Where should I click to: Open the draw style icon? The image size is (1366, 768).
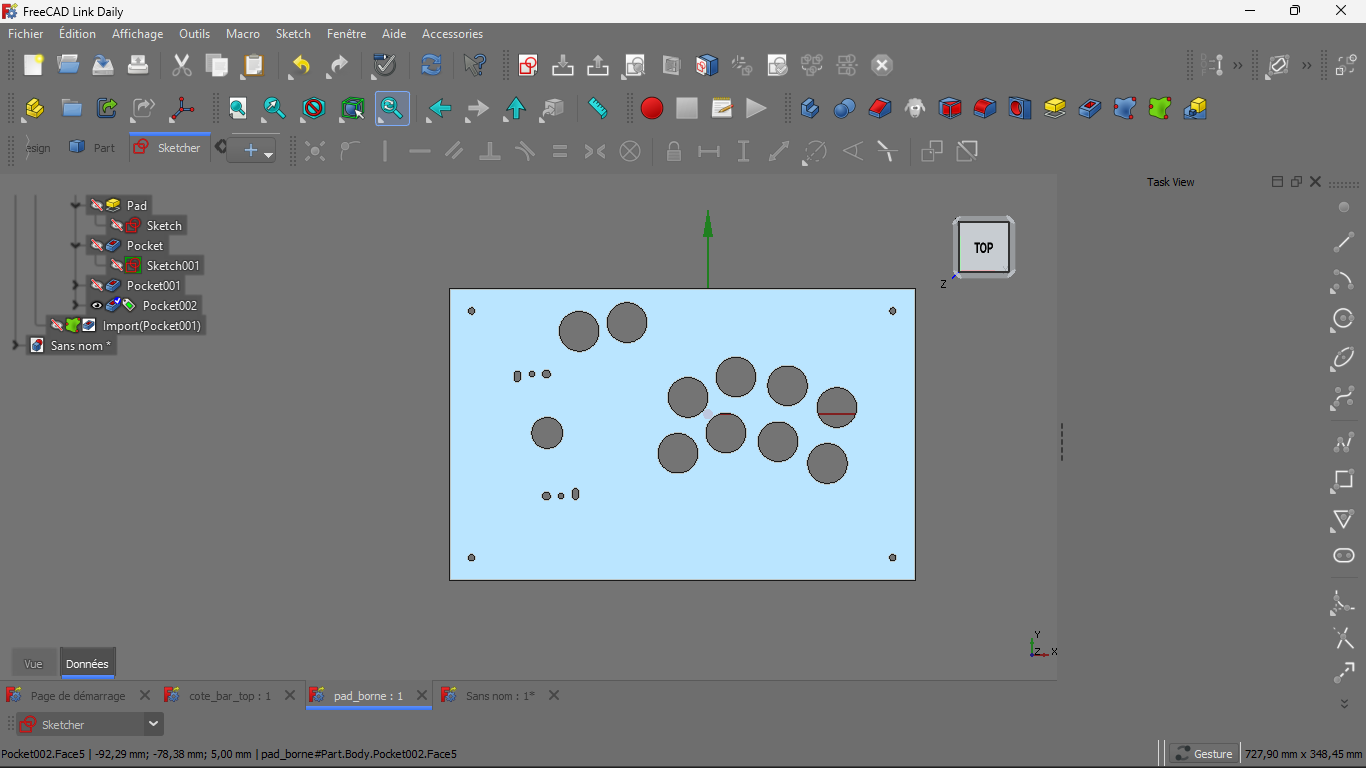click(x=314, y=108)
